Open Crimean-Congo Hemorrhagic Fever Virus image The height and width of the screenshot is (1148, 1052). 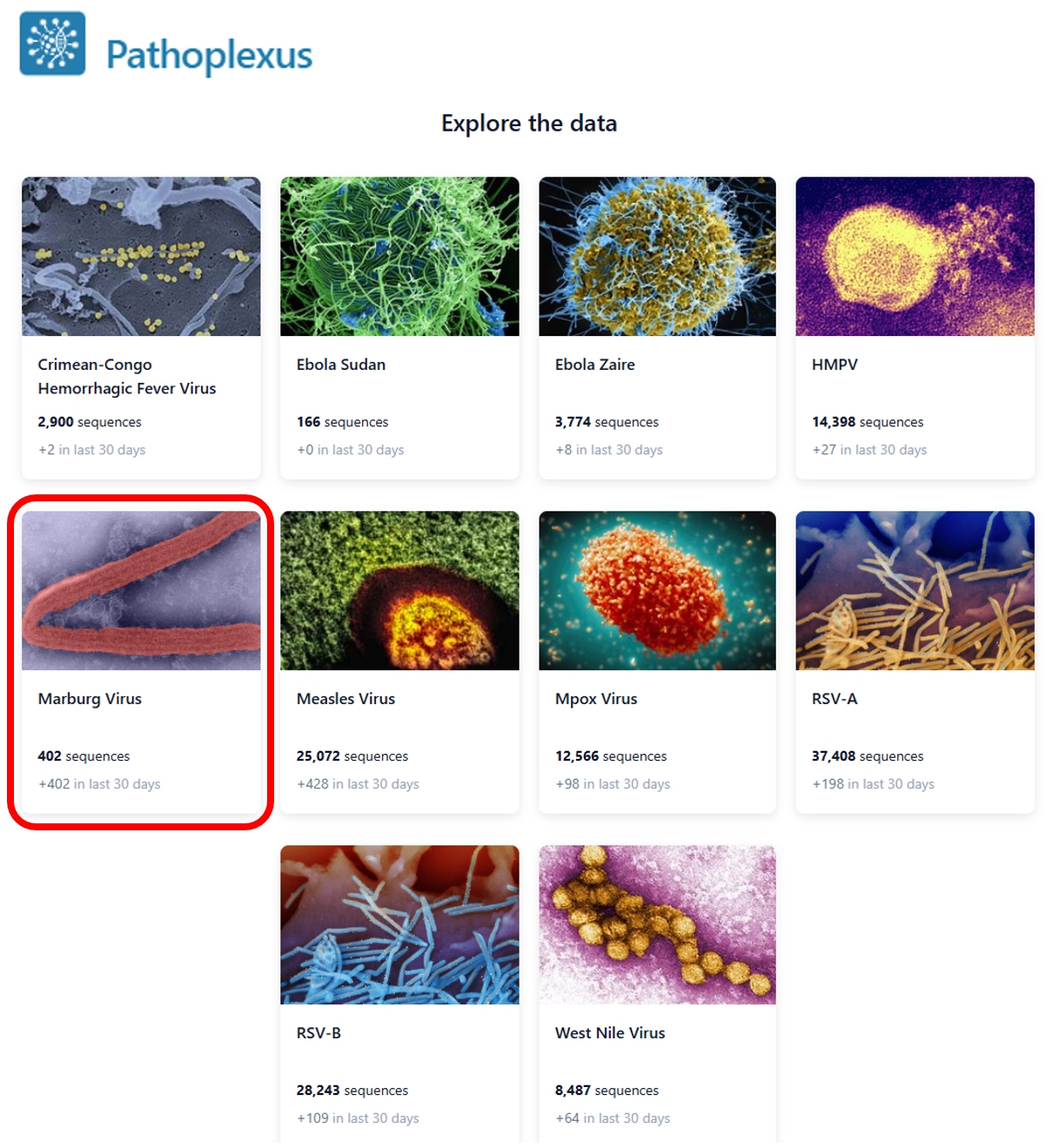tap(141, 257)
